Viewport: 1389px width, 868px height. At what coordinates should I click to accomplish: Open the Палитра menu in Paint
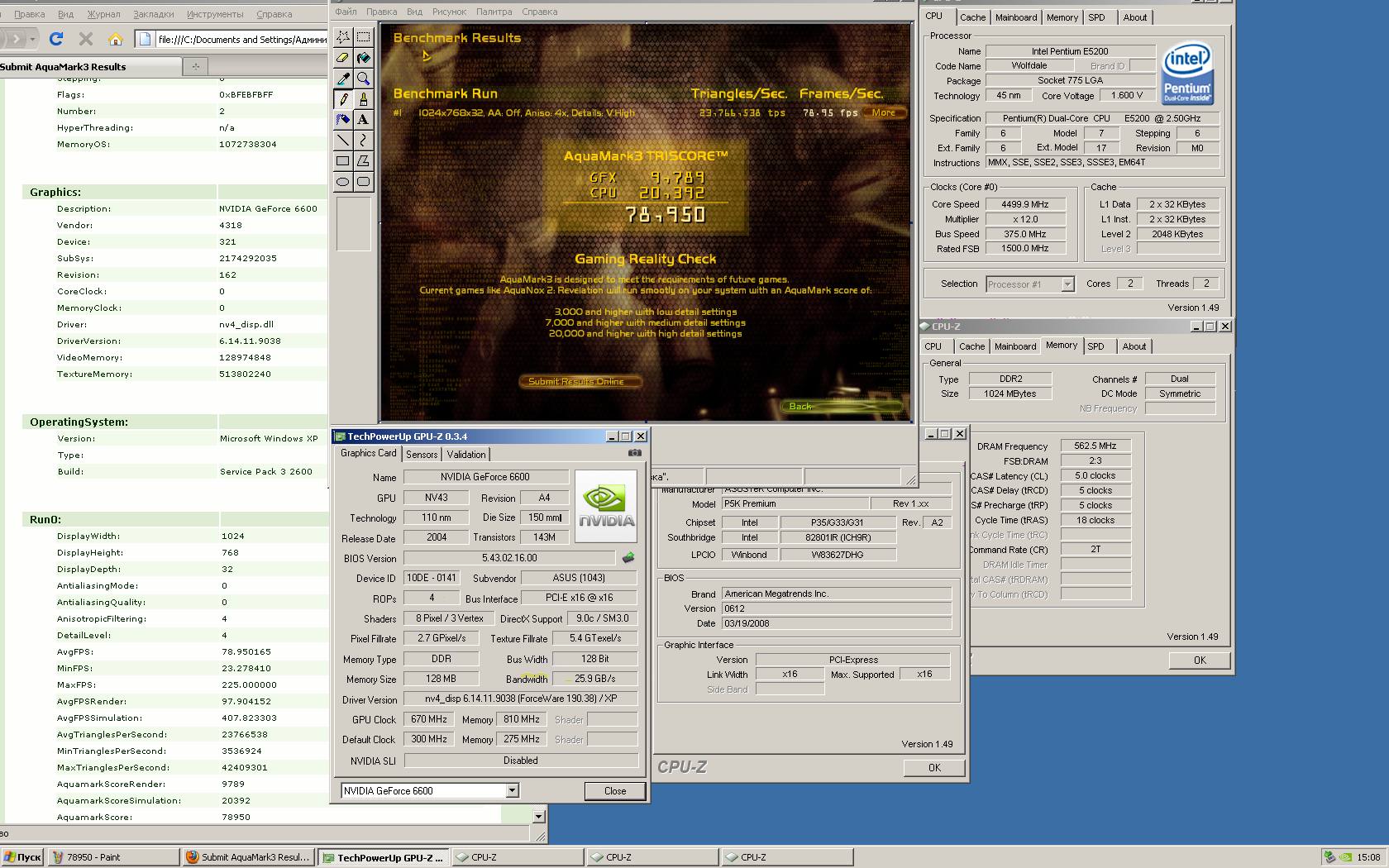(494, 12)
